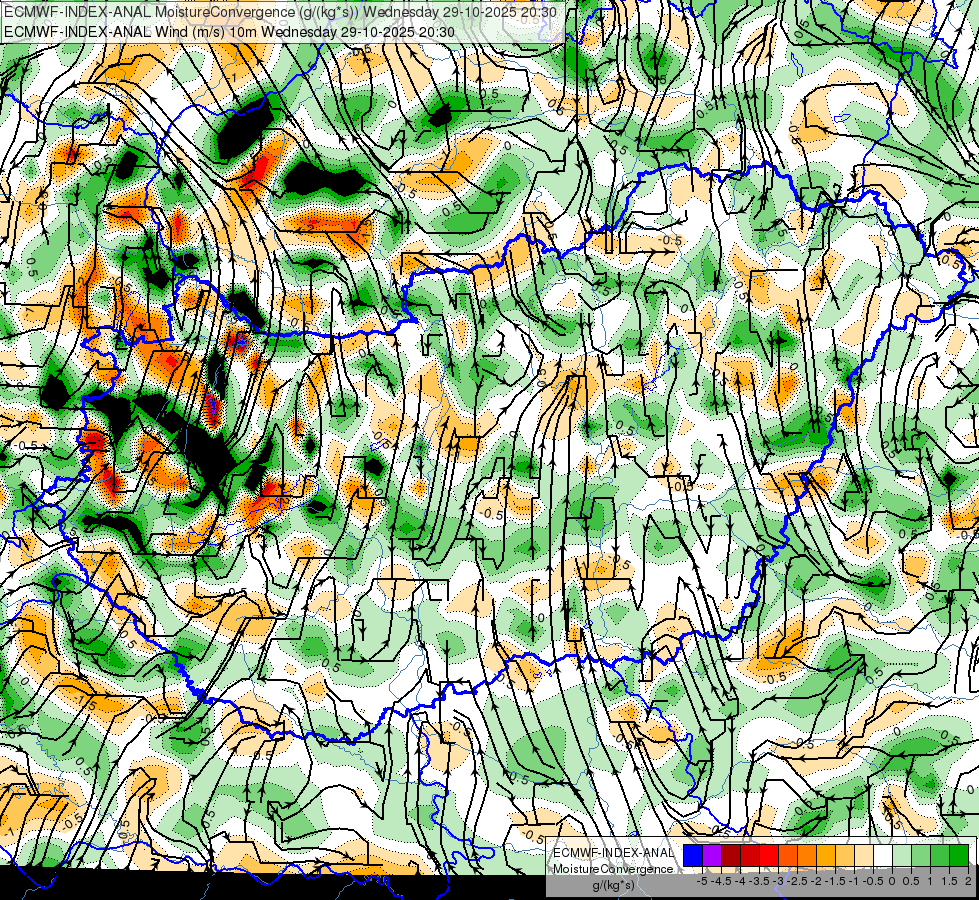Click the '-3.5' tick label on colorbar
This screenshot has height=900, width=979.
coord(759,881)
